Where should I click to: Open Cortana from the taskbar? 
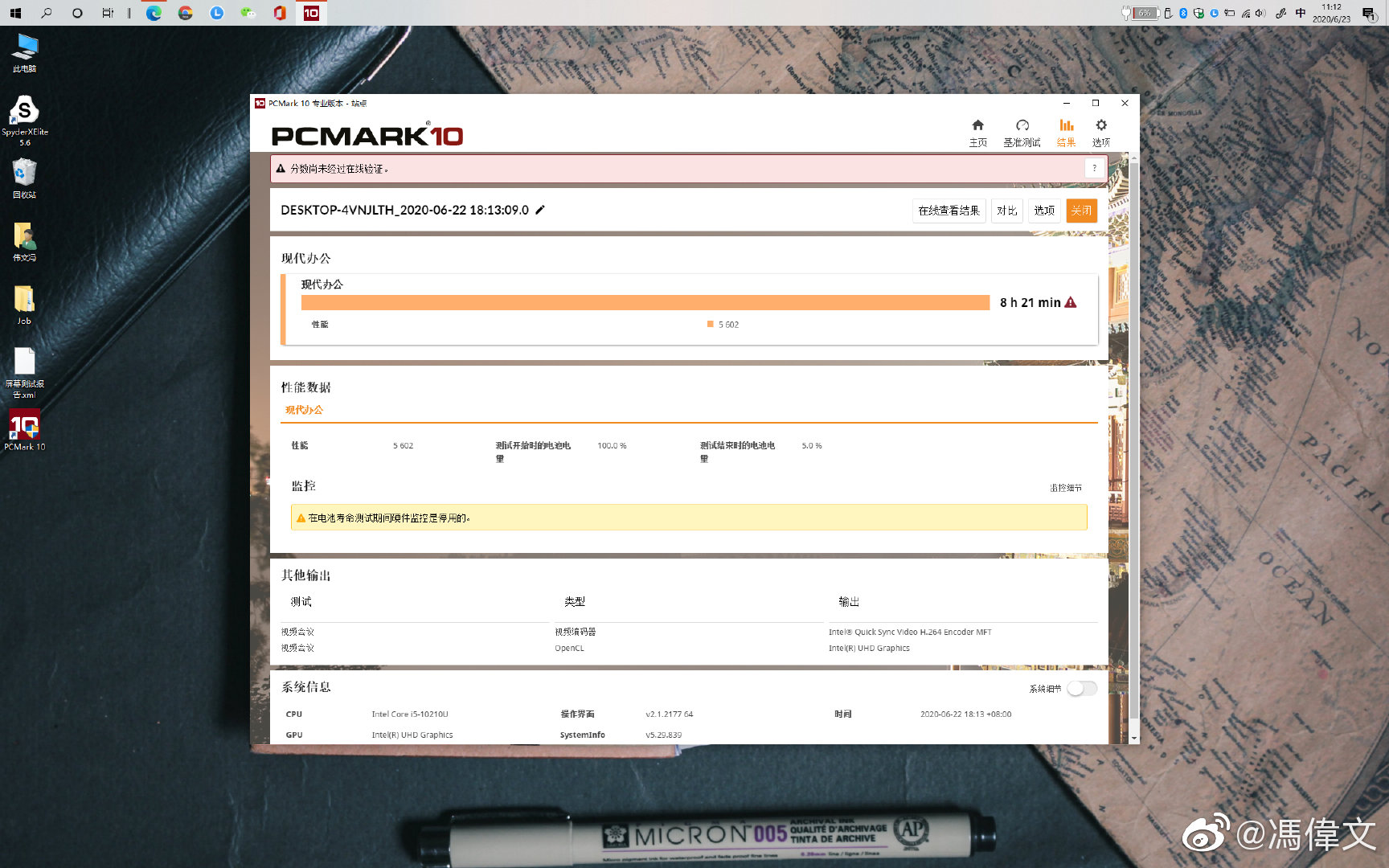77,13
